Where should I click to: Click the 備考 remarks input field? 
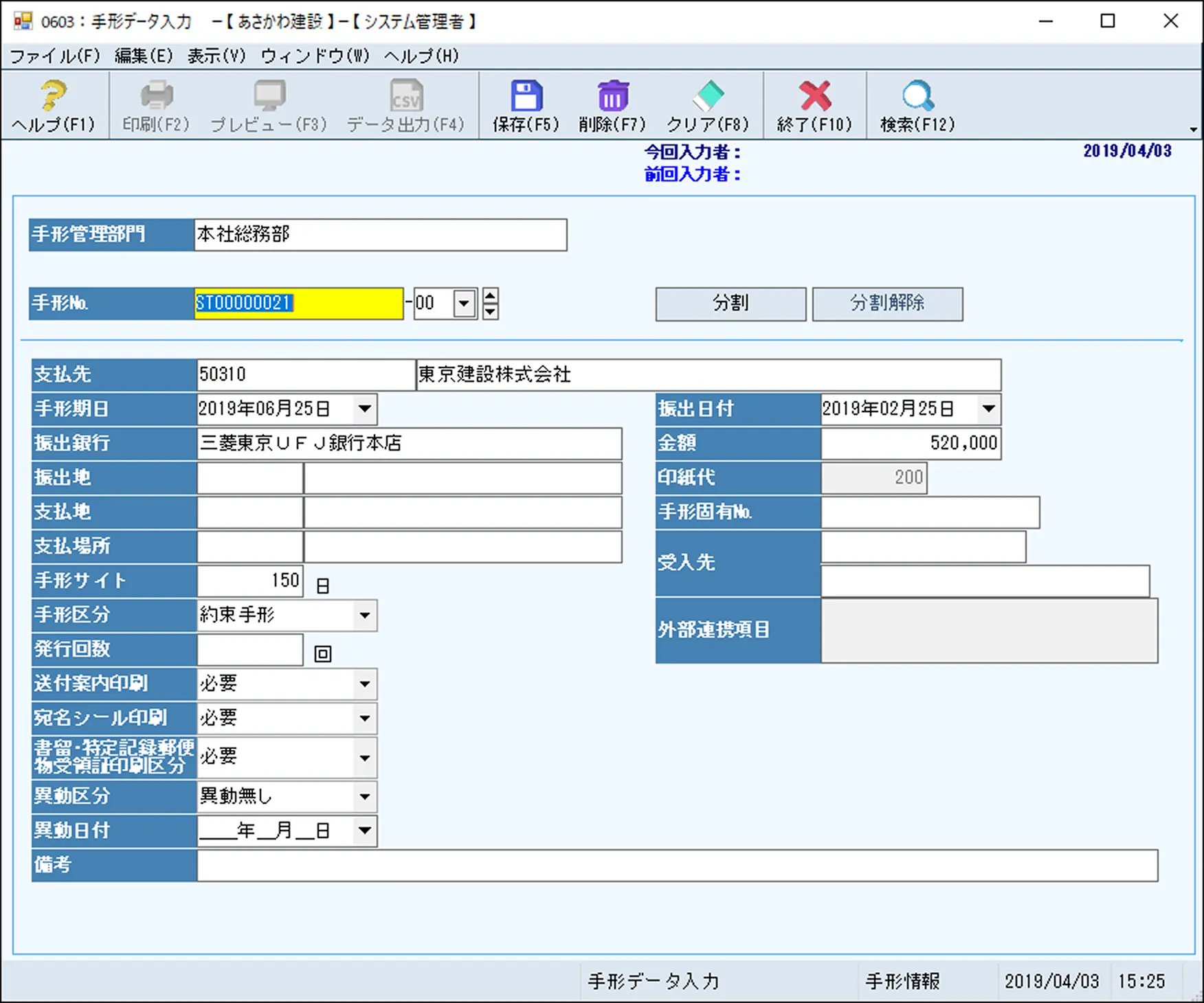point(677,865)
